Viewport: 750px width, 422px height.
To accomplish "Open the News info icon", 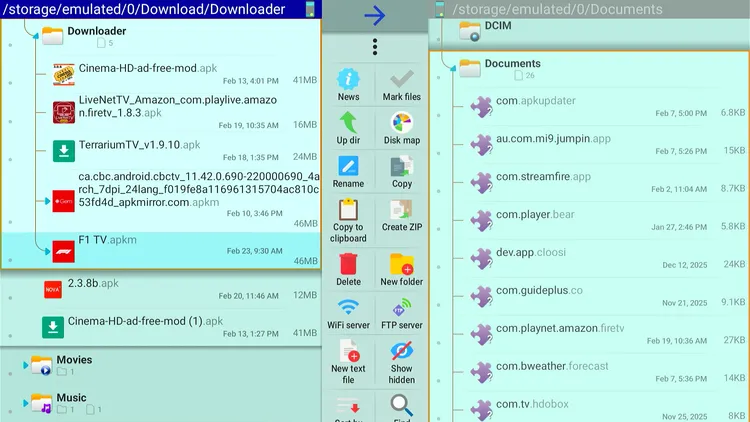I will (x=348, y=79).
